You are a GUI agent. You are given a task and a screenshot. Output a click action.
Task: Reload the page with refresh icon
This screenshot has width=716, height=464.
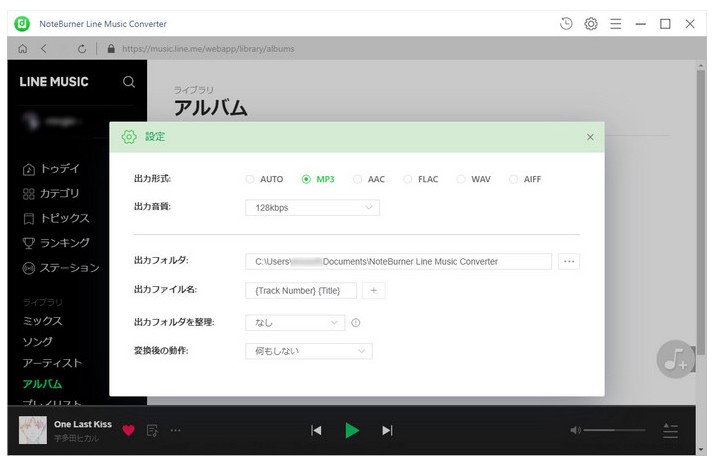coord(82,48)
